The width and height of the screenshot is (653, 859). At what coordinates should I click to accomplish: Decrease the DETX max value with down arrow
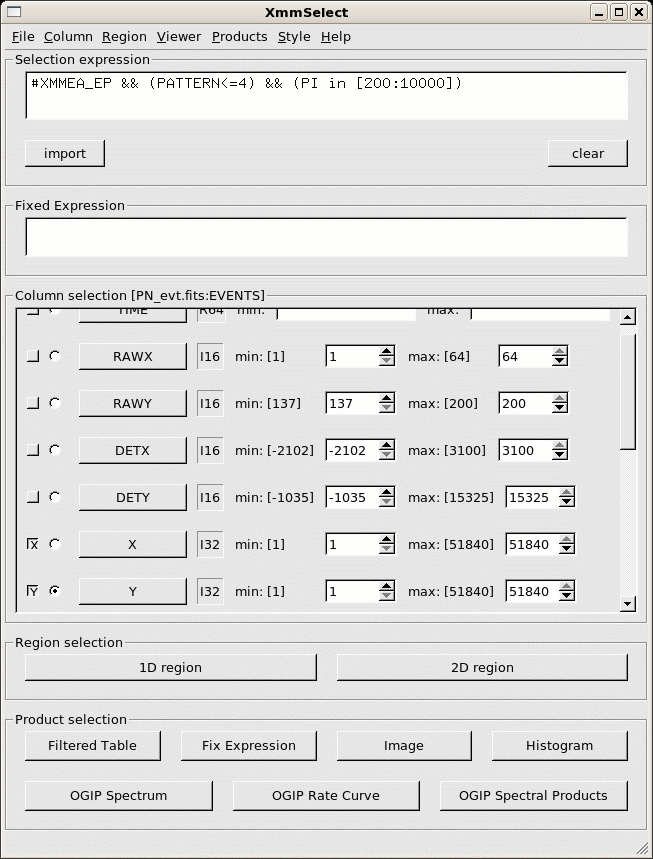pyautogui.click(x=559, y=455)
